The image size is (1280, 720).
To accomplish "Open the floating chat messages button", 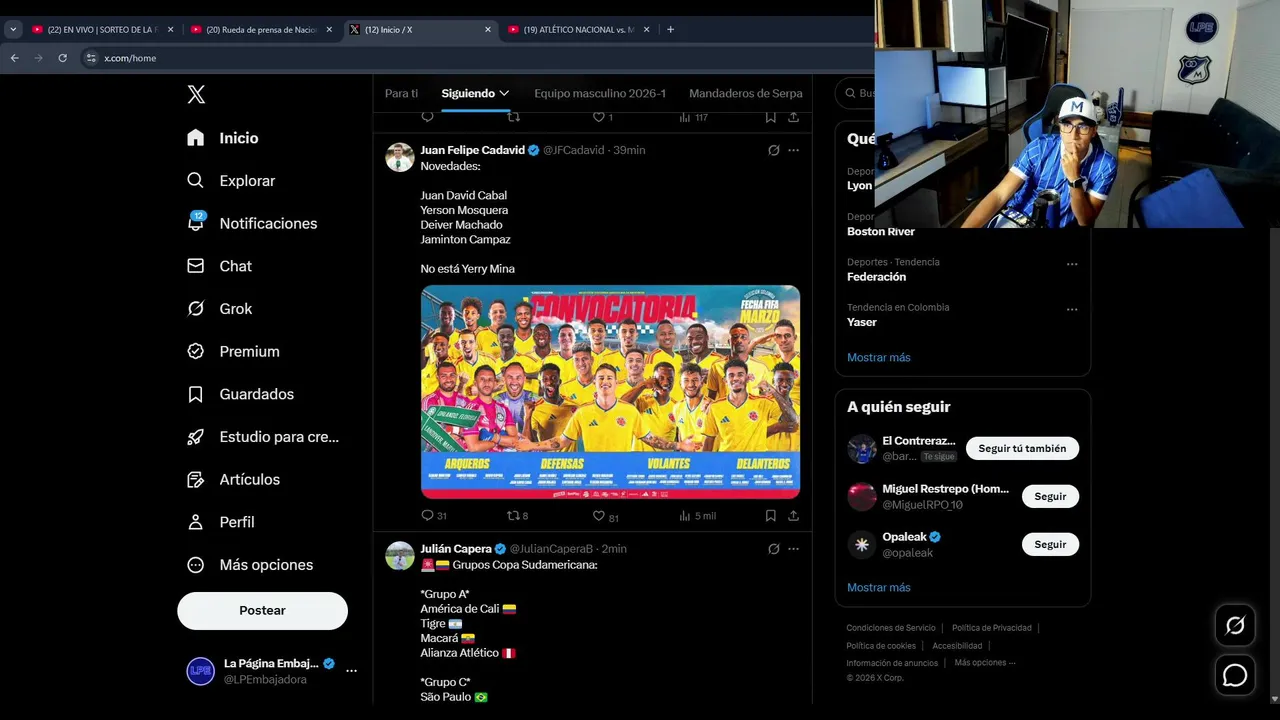I will coord(1235,675).
